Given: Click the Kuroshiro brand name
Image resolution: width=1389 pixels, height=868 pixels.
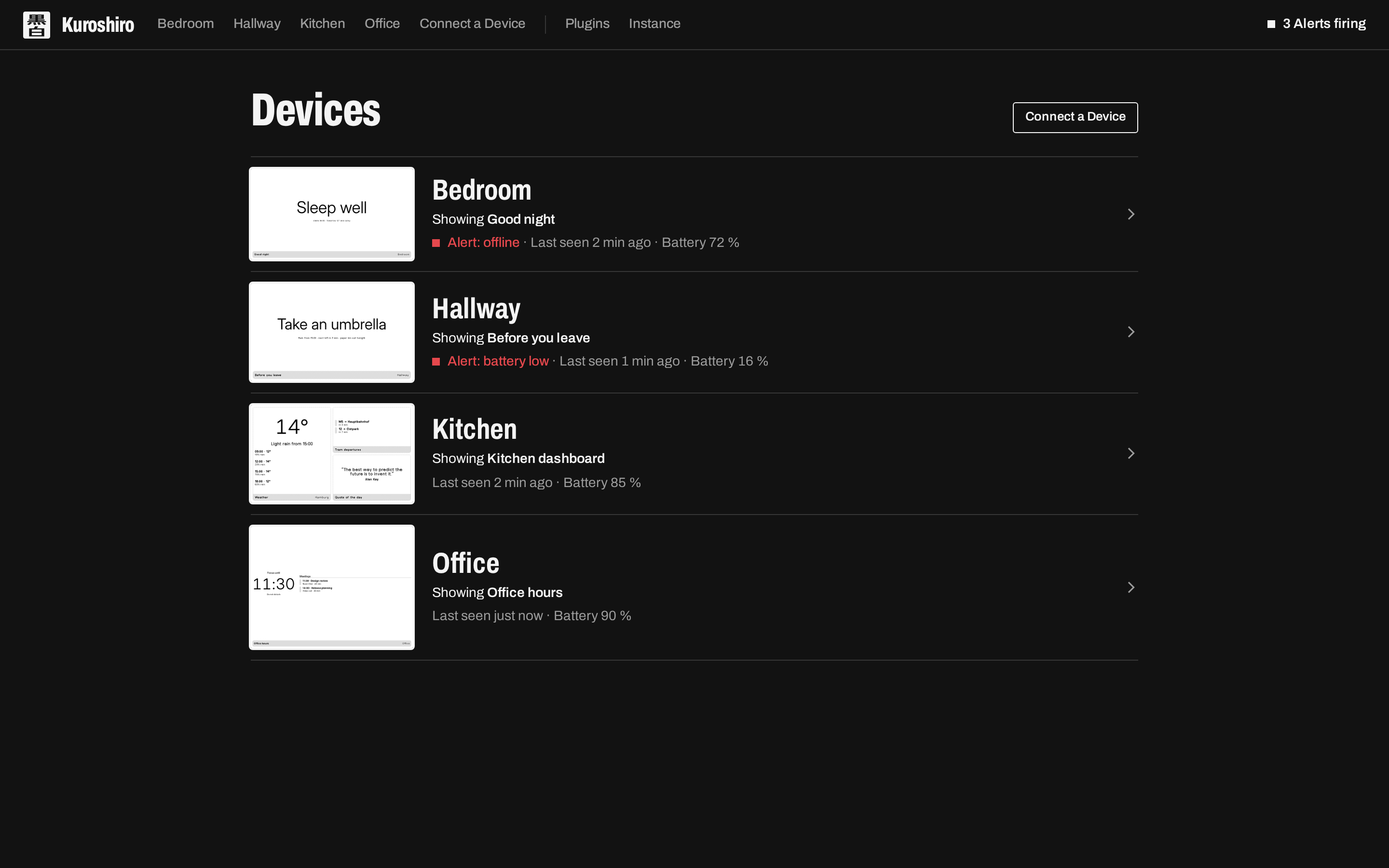Looking at the screenshot, I should coord(97,25).
